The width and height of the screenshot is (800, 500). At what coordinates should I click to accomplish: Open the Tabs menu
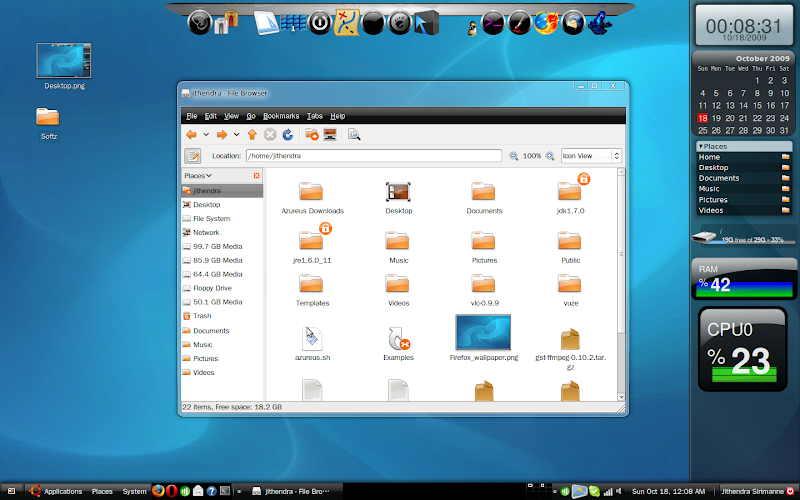pos(315,116)
